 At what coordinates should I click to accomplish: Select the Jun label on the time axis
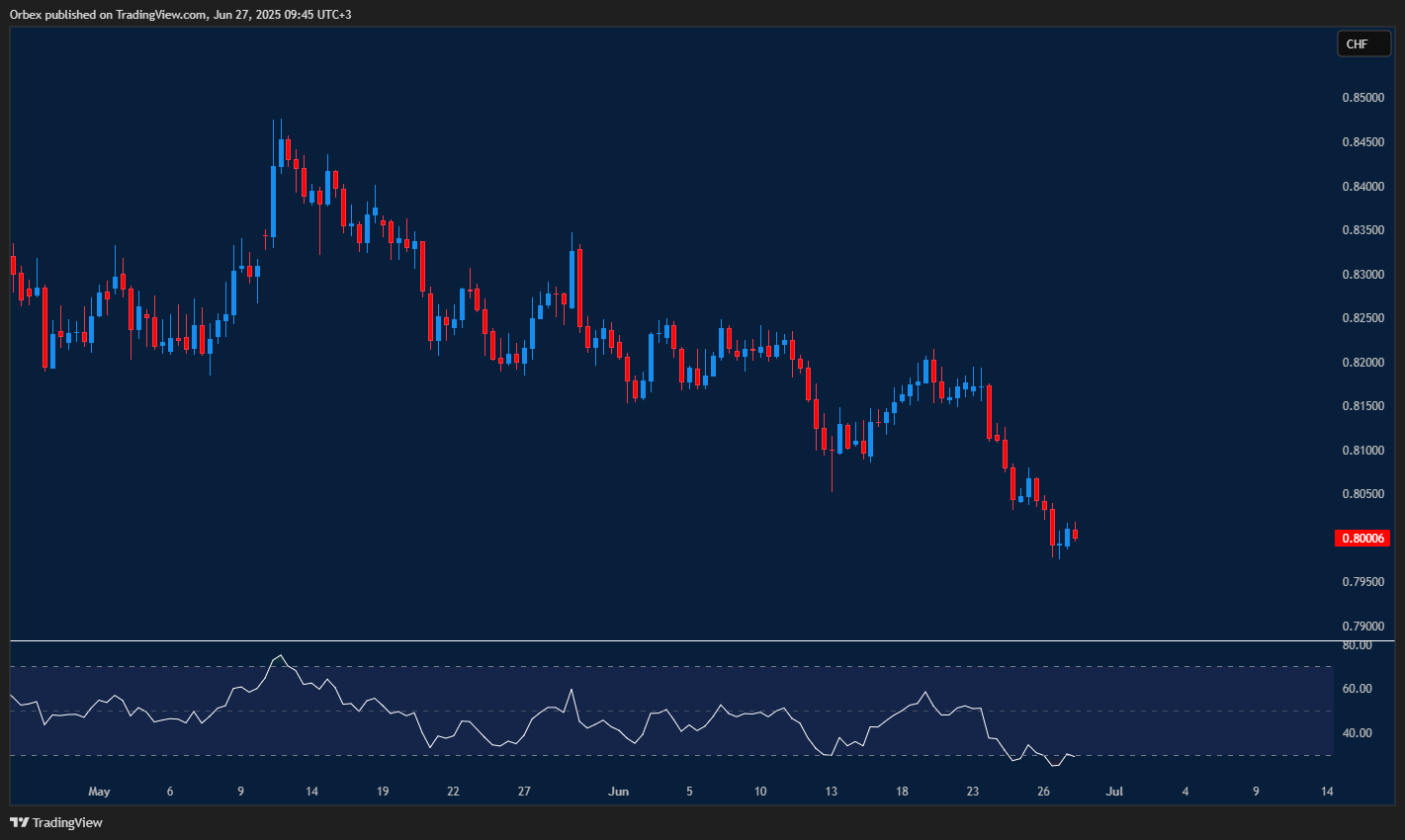619,791
